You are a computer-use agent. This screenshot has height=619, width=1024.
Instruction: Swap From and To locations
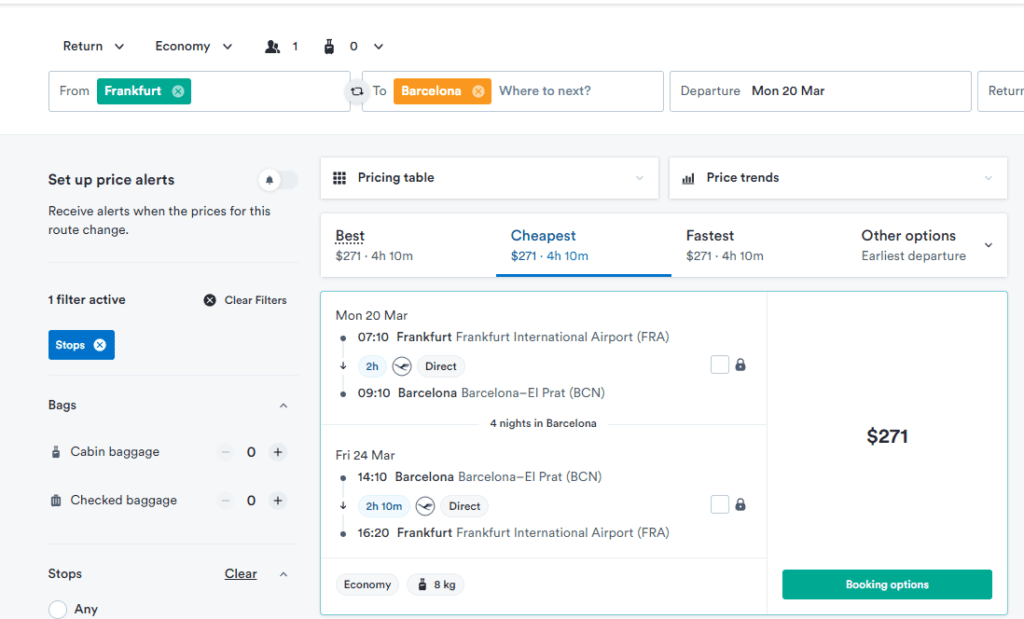coord(357,90)
